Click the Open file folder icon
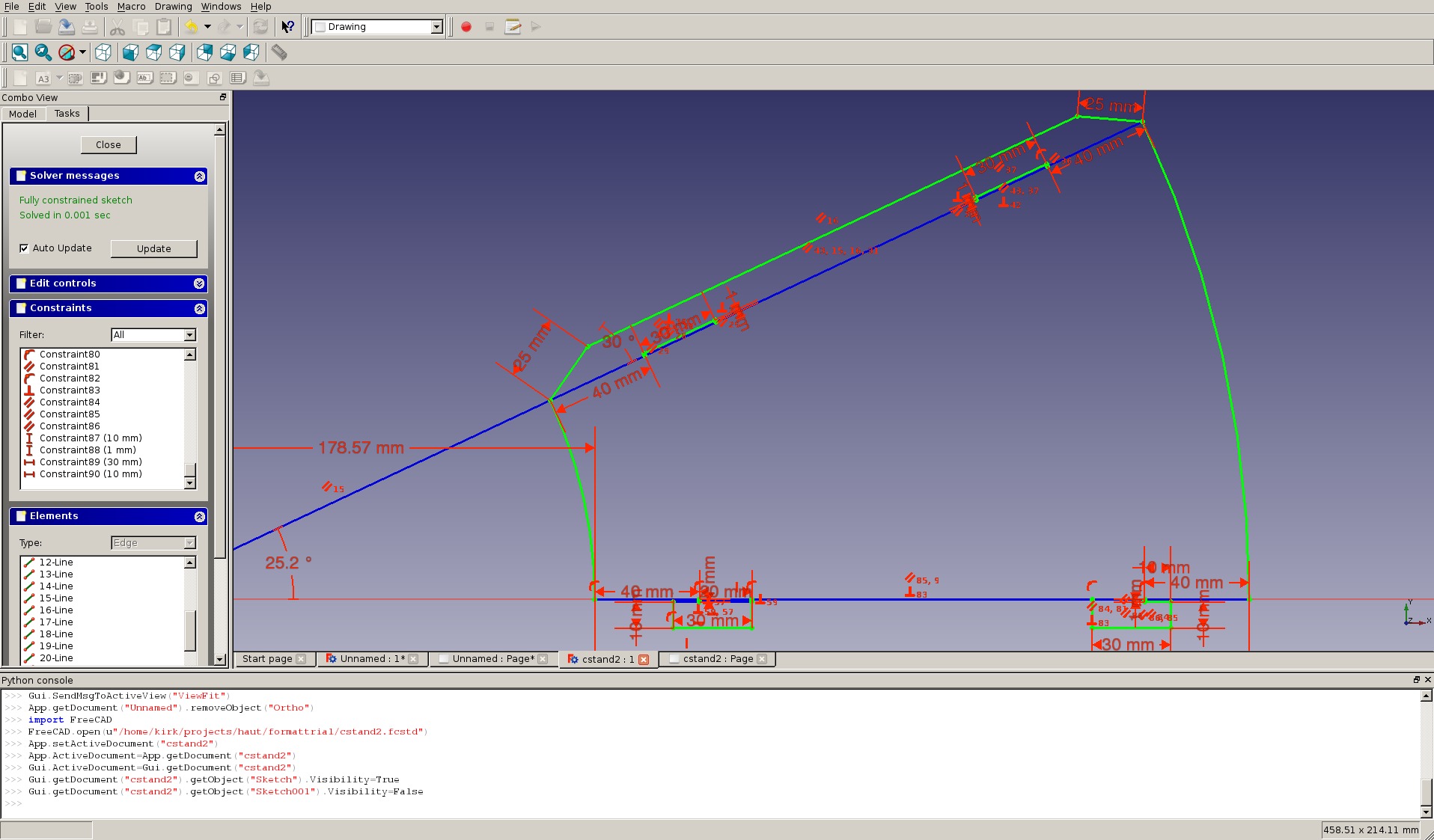Screen dimensions: 1434x840 click(x=43, y=27)
